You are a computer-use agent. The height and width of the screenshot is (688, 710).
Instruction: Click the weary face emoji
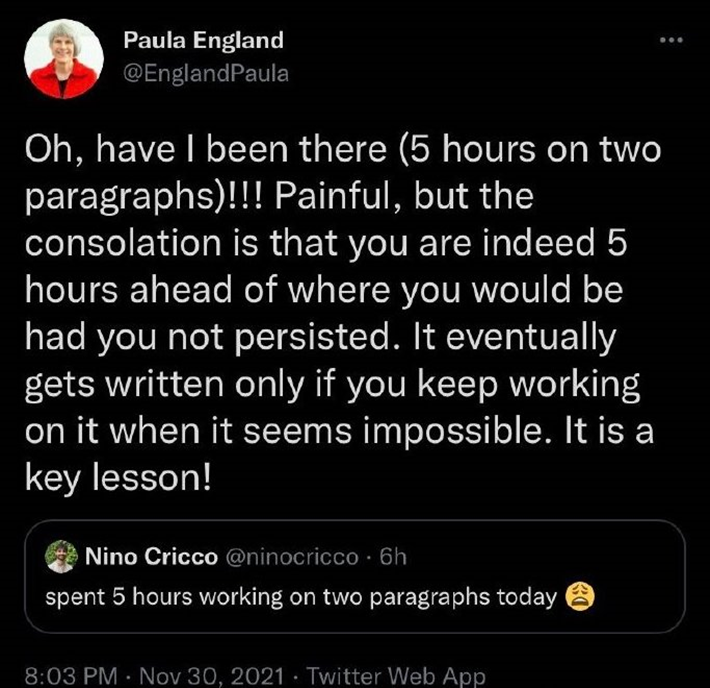(580, 597)
